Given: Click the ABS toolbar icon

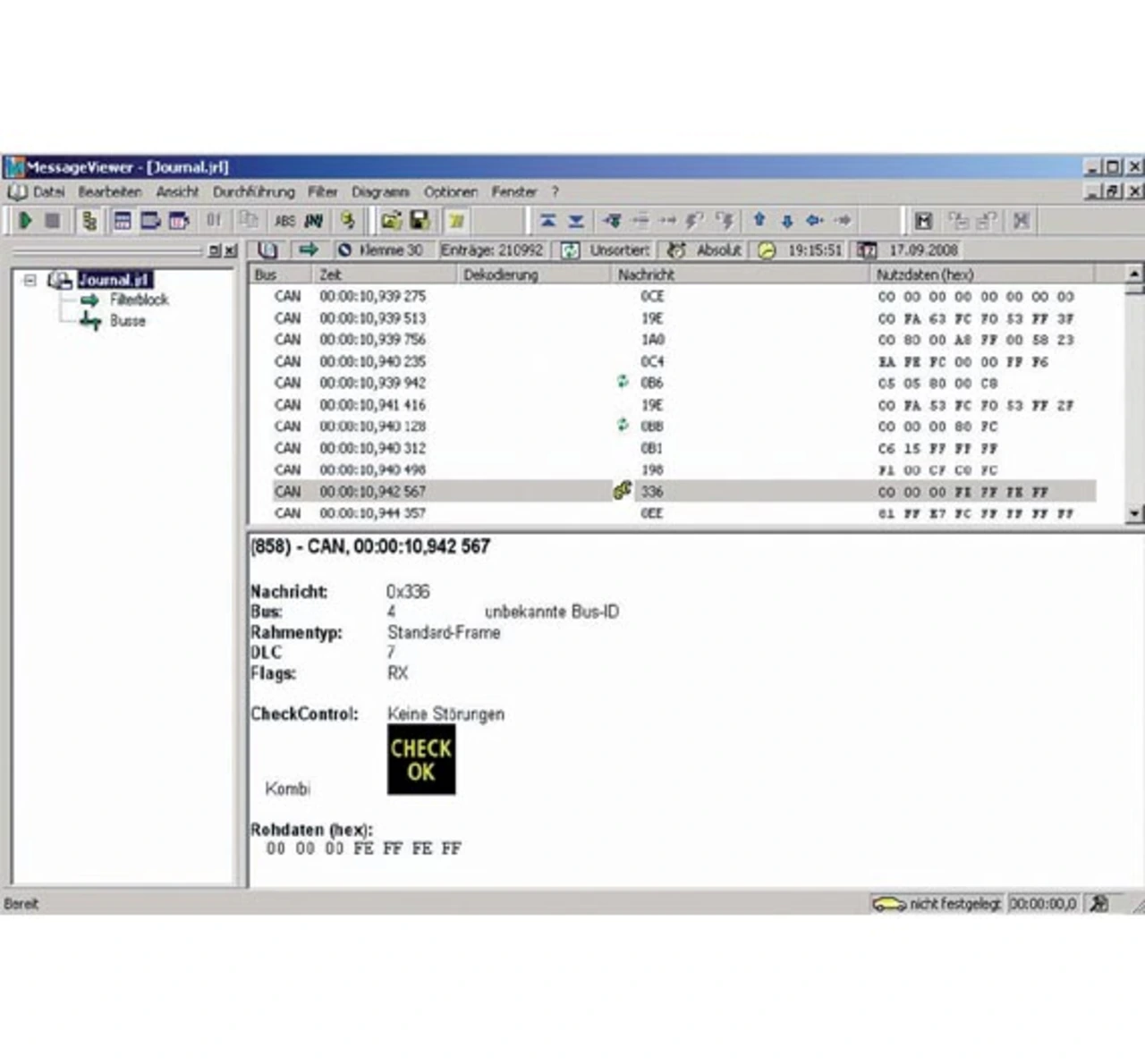Looking at the screenshot, I should (x=284, y=221).
